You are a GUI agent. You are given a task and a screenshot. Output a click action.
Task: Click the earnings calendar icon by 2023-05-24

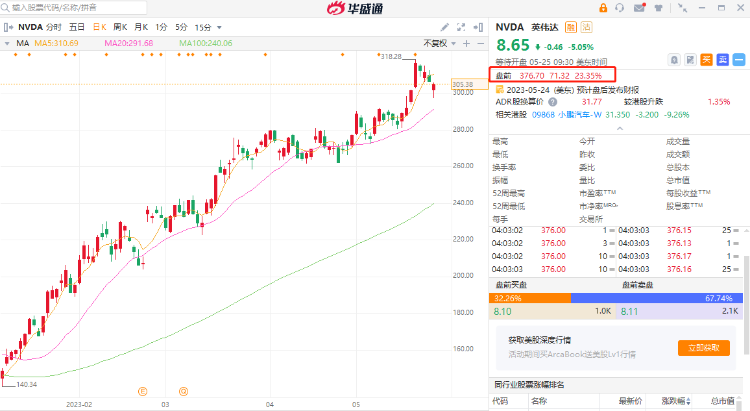(x=500, y=89)
